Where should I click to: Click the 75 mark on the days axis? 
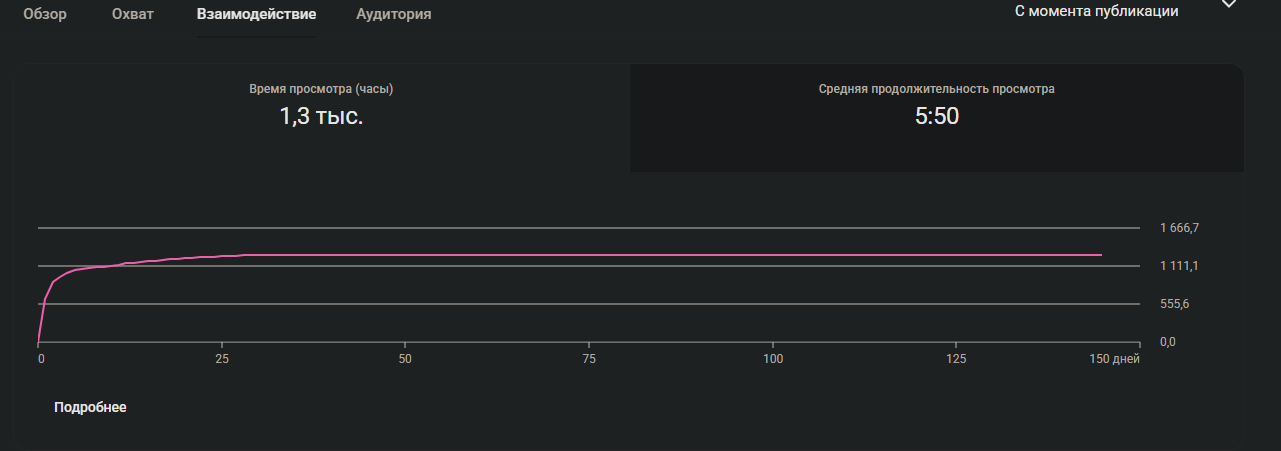point(589,359)
